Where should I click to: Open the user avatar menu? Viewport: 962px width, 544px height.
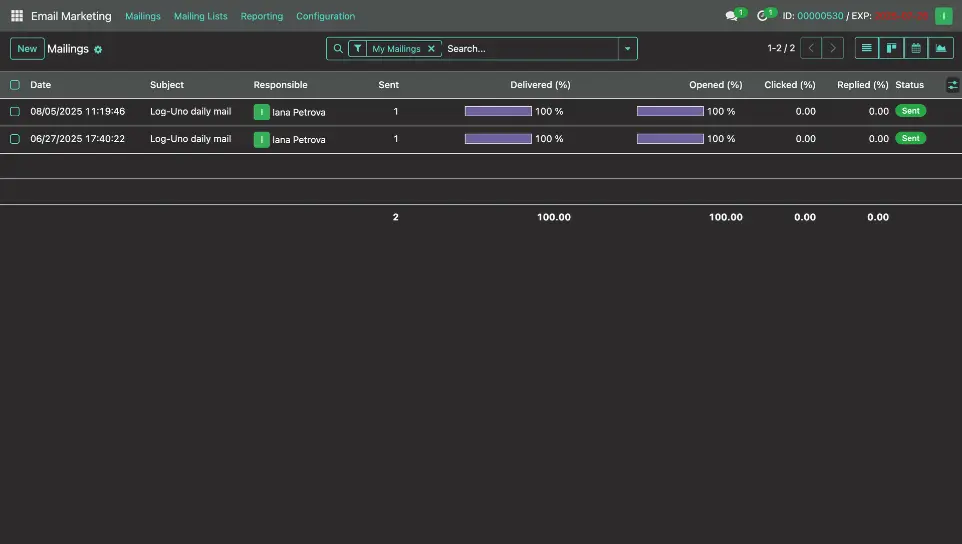click(x=943, y=16)
